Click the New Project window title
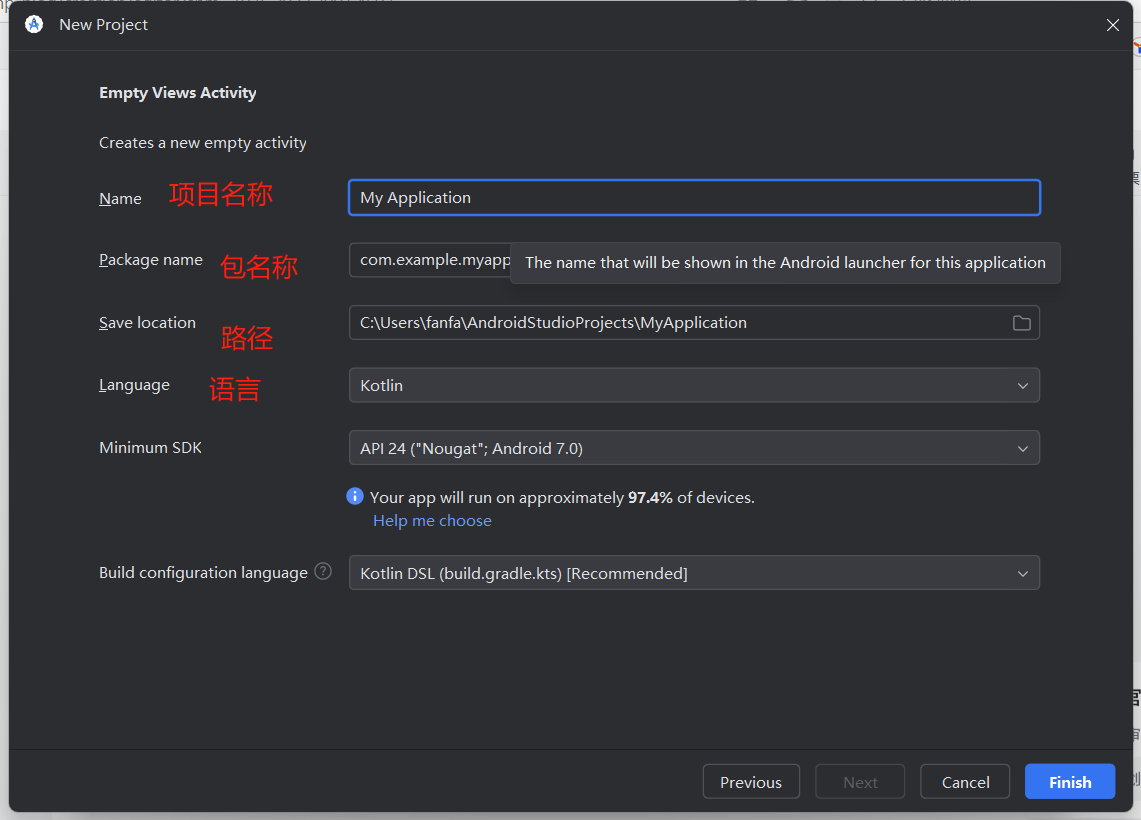 coord(103,25)
